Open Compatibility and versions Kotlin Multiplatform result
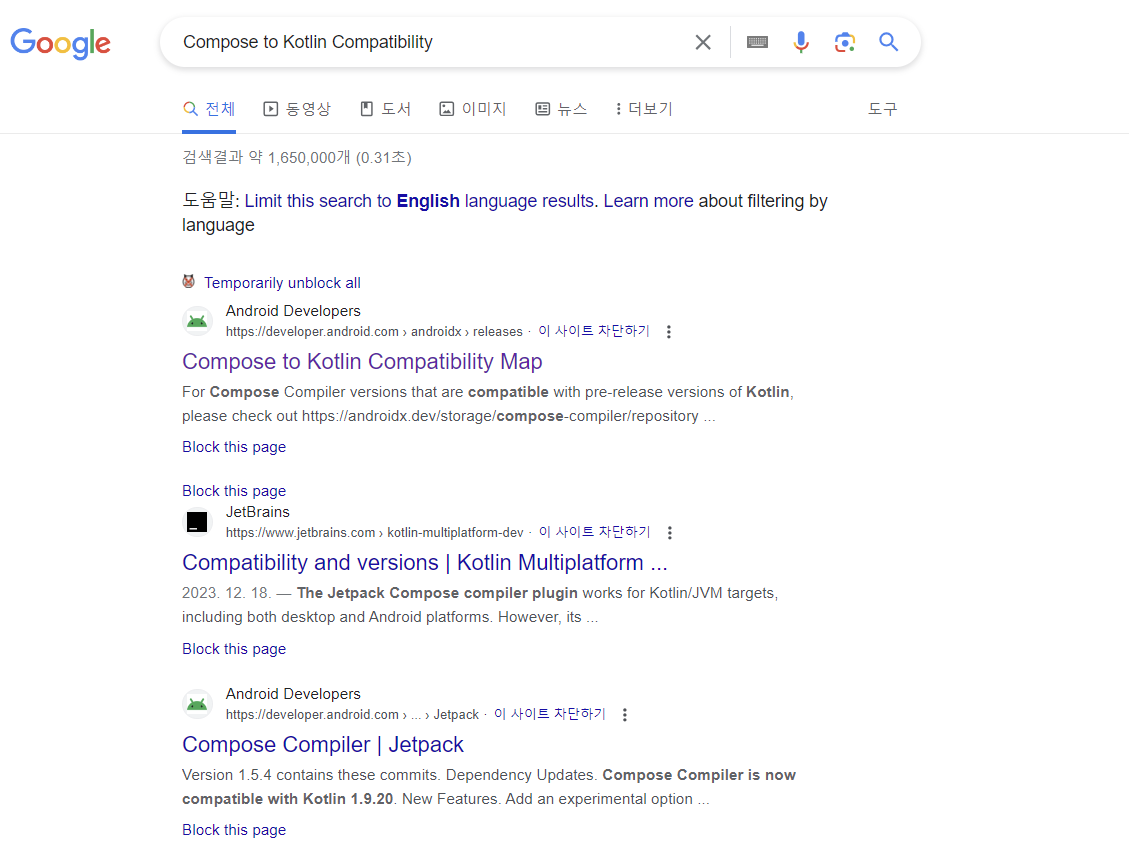 (x=425, y=562)
